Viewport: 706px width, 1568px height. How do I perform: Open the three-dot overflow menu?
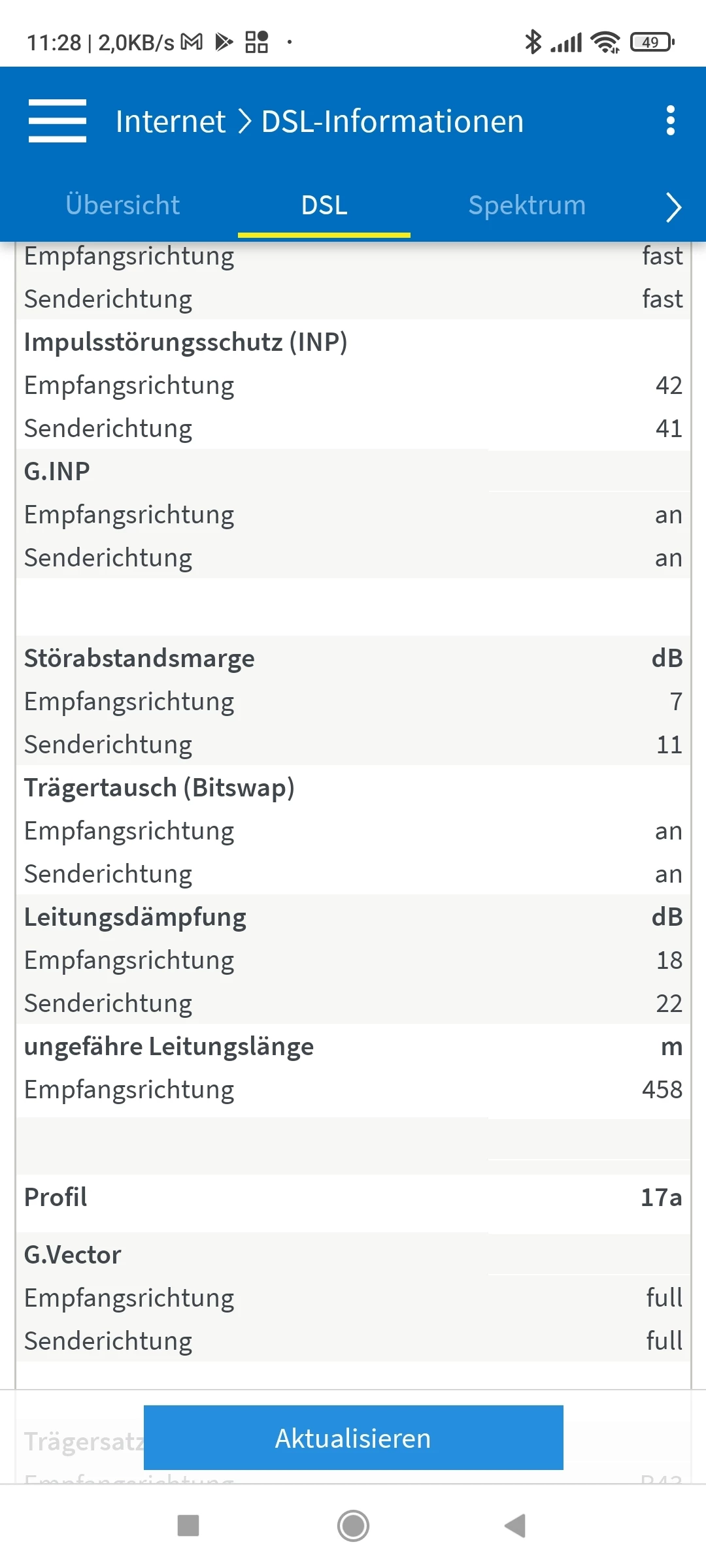tap(670, 121)
